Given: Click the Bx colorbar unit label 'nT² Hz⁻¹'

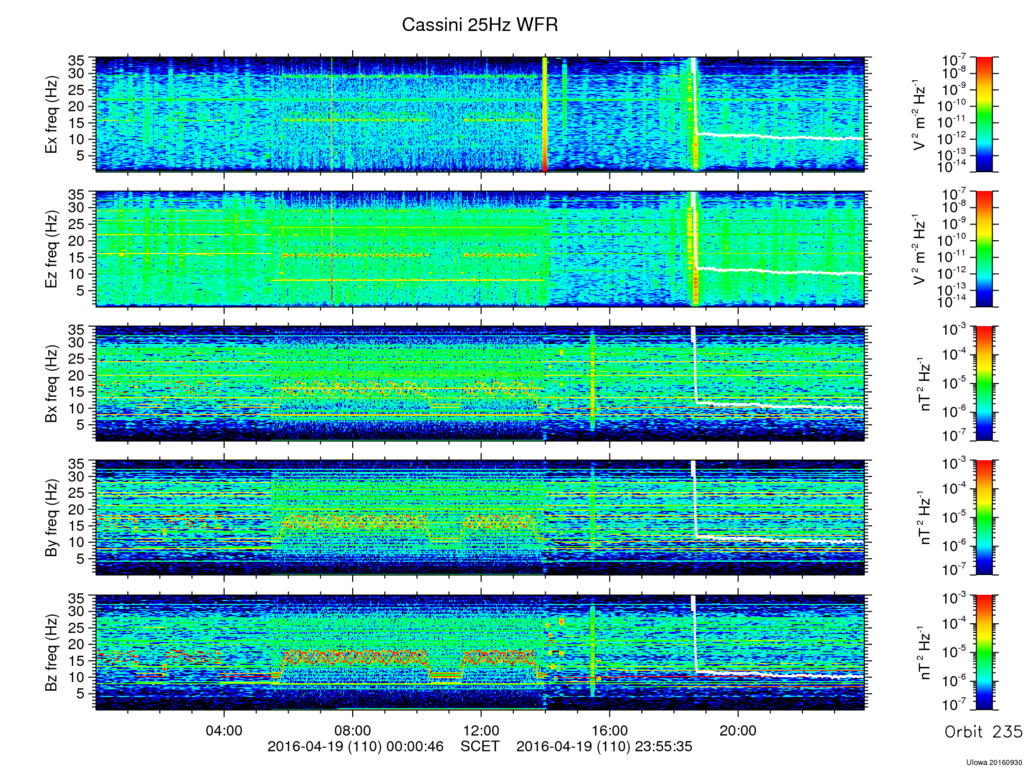Looking at the screenshot, I should click(x=923, y=384).
